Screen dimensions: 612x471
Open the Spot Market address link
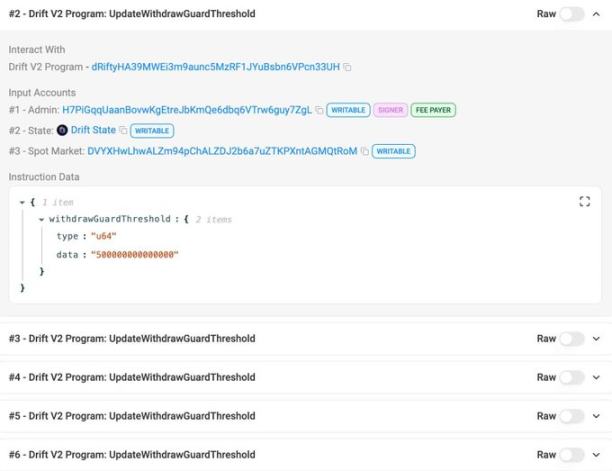coord(222,151)
